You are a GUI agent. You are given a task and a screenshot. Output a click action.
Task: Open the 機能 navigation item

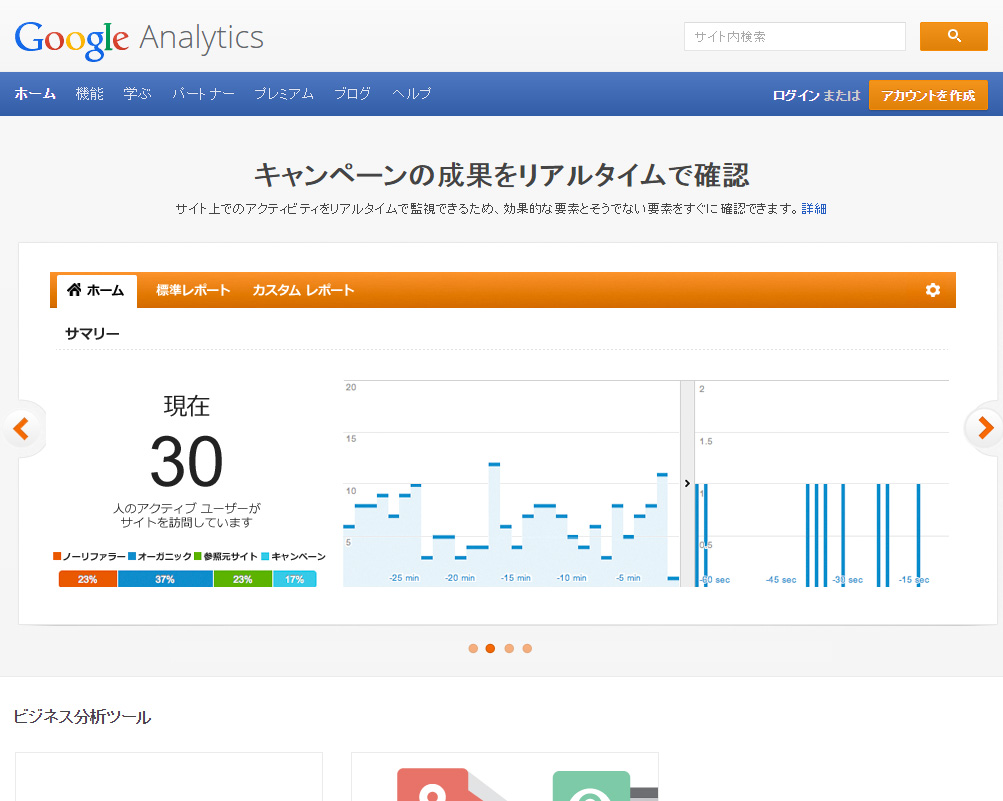tap(90, 94)
